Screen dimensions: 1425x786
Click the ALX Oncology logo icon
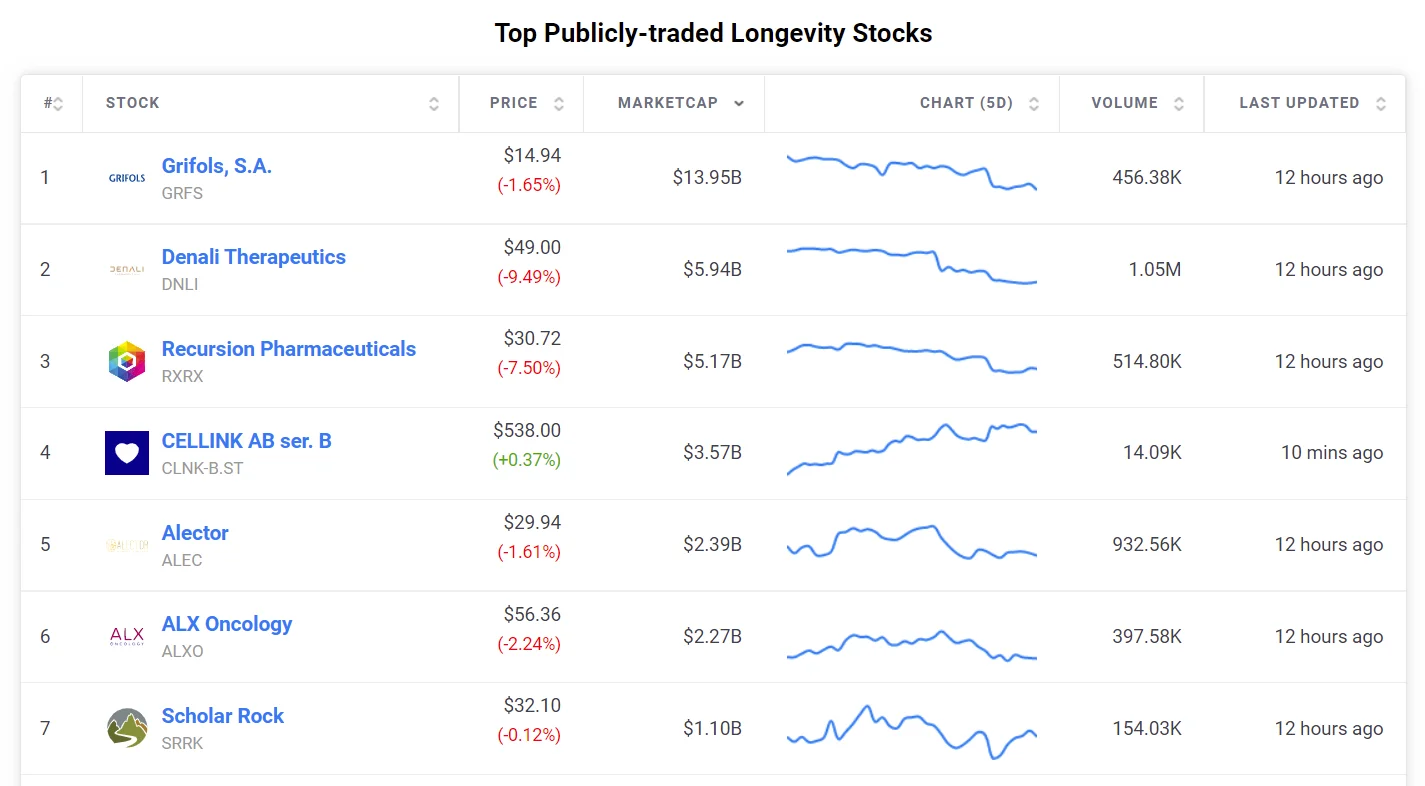point(127,636)
